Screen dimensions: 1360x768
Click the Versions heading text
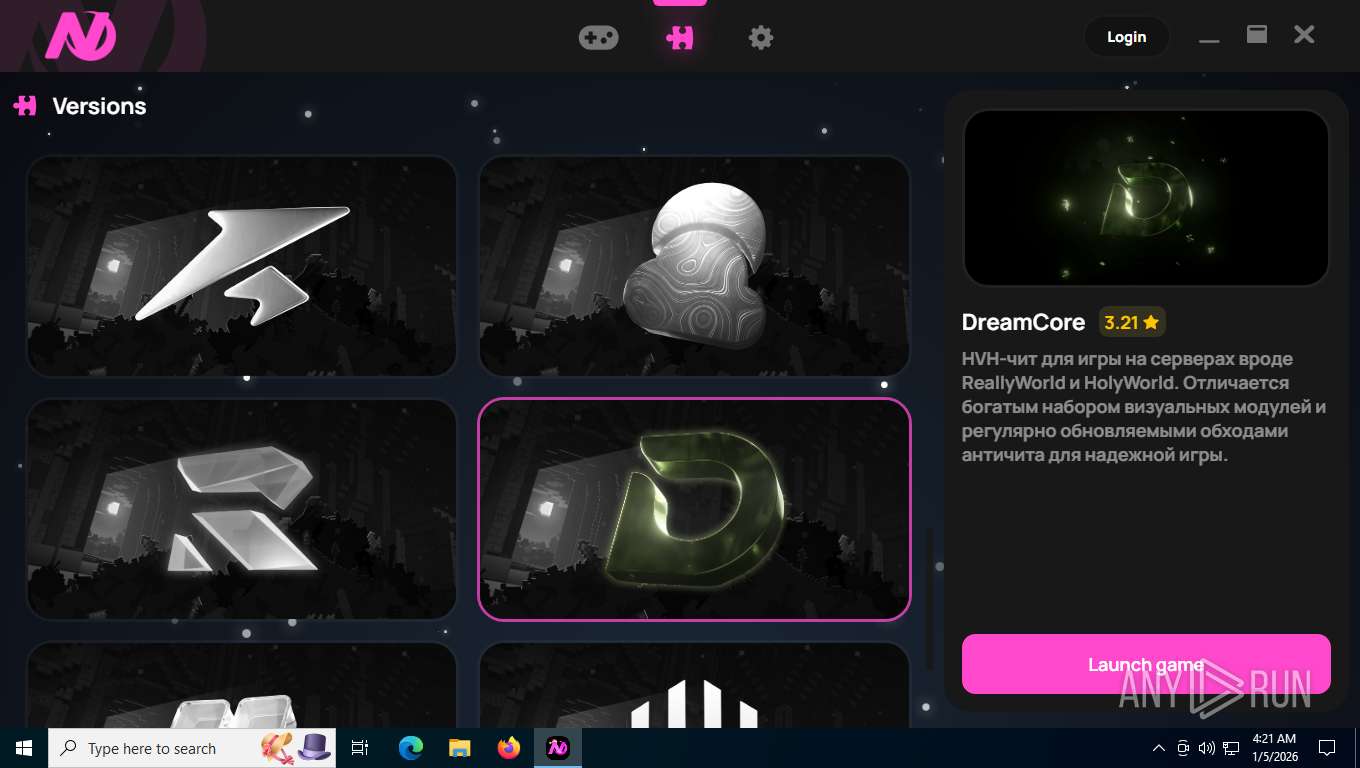click(x=99, y=106)
